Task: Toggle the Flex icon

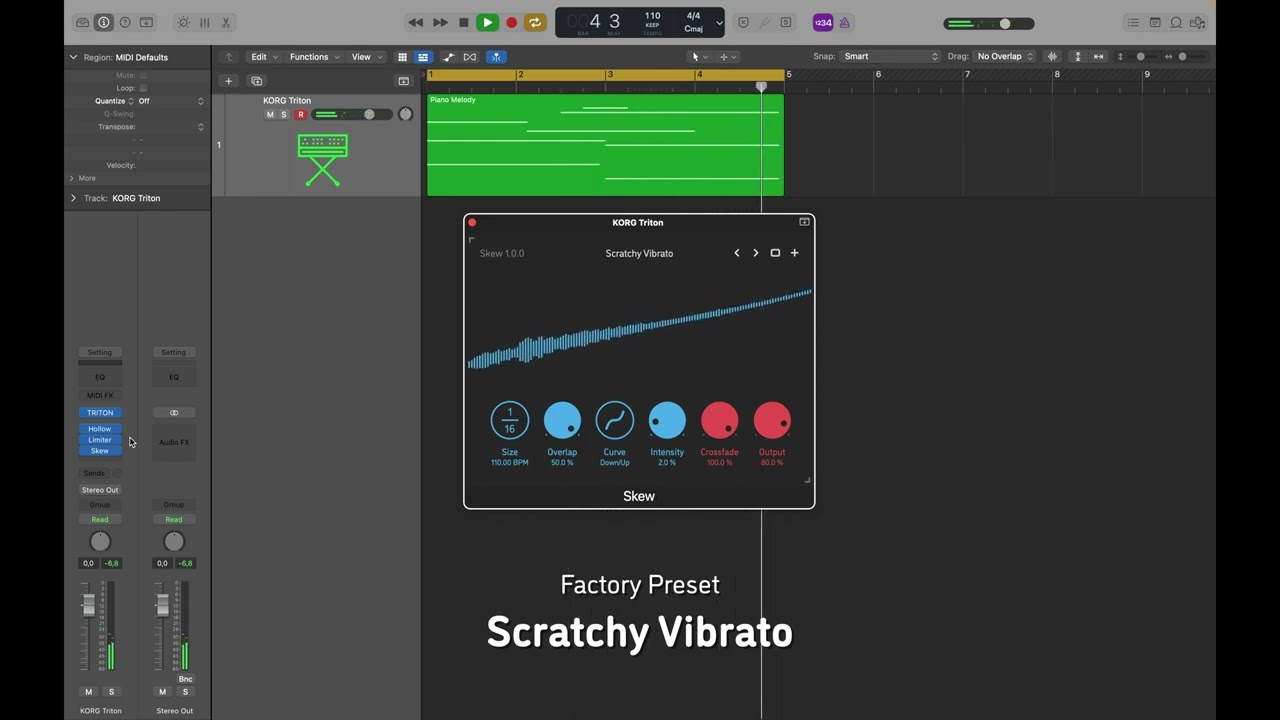Action: [x=470, y=57]
